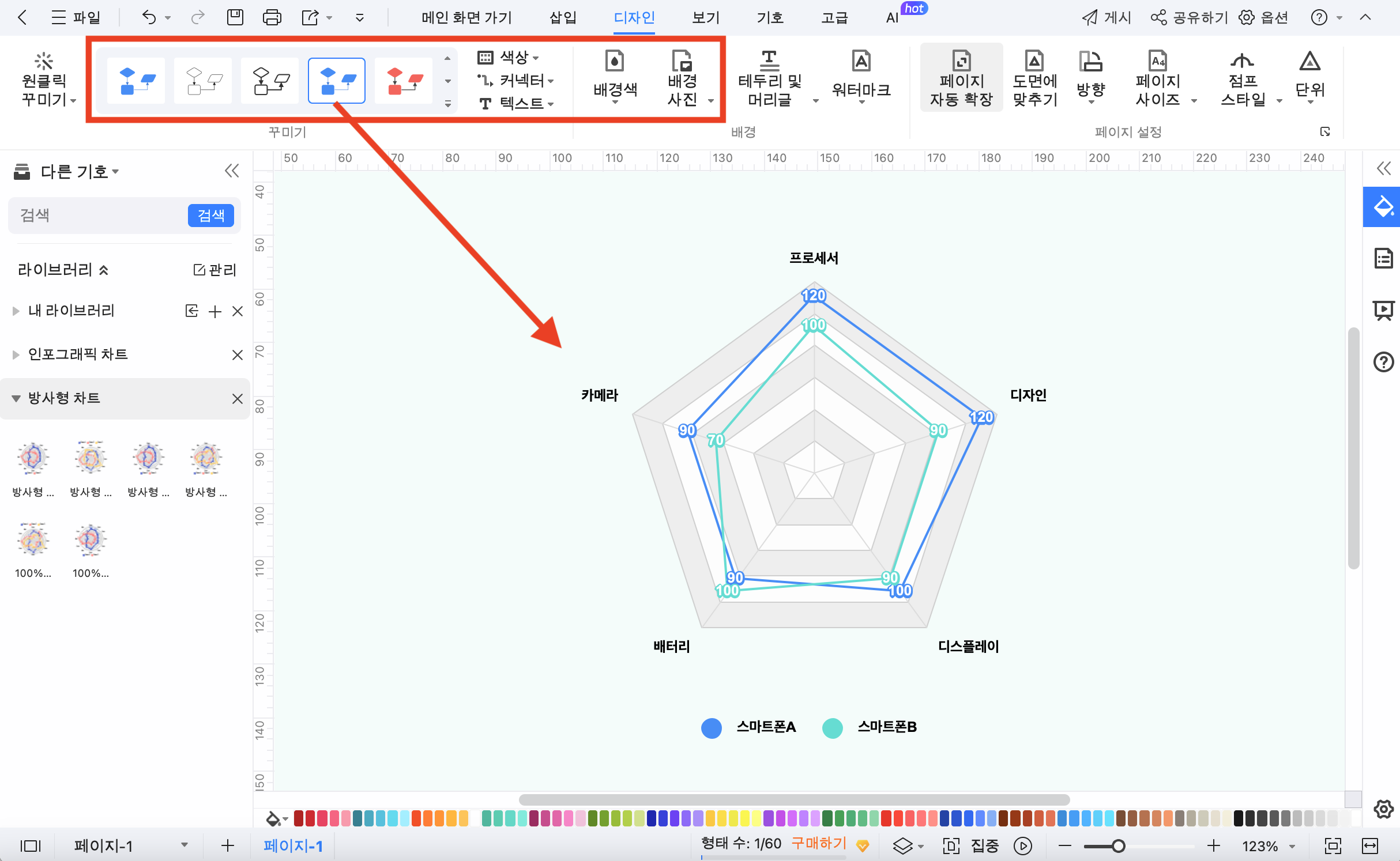Open the 디자인 design tab

(x=634, y=17)
